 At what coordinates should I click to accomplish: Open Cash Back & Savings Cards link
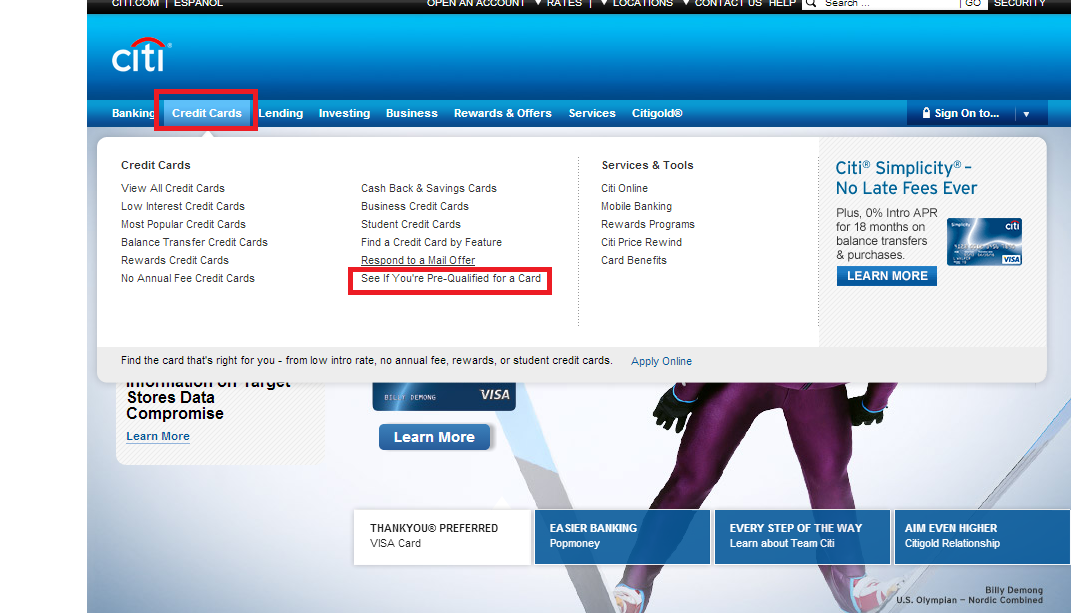pos(429,188)
